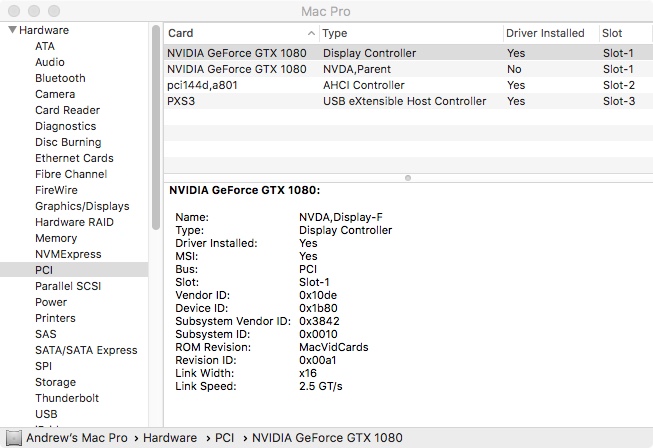This screenshot has height=448, width=653.
Task: Select Camera in the sidebar
Action: click(55, 94)
